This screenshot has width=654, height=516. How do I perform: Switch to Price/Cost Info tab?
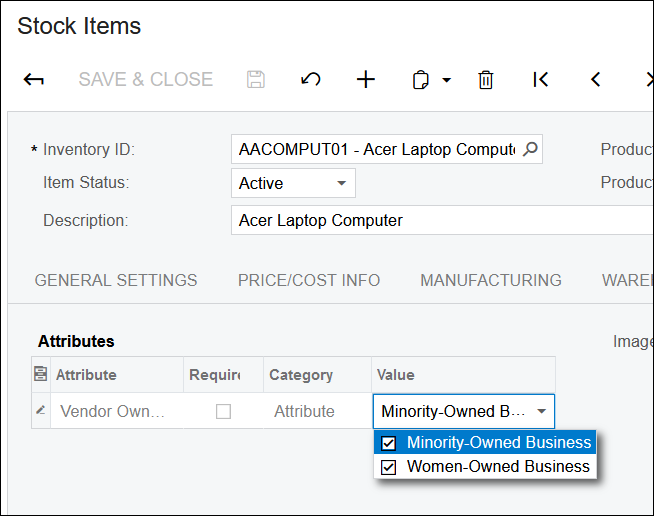(309, 280)
